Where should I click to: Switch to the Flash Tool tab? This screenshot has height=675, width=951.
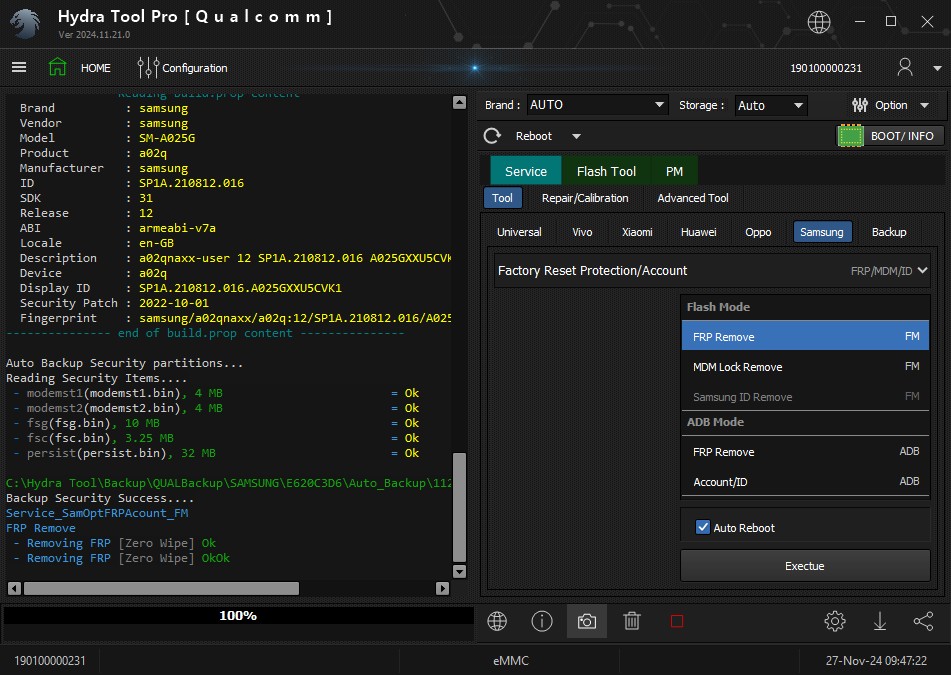pyautogui.click(x=606, y=171)
